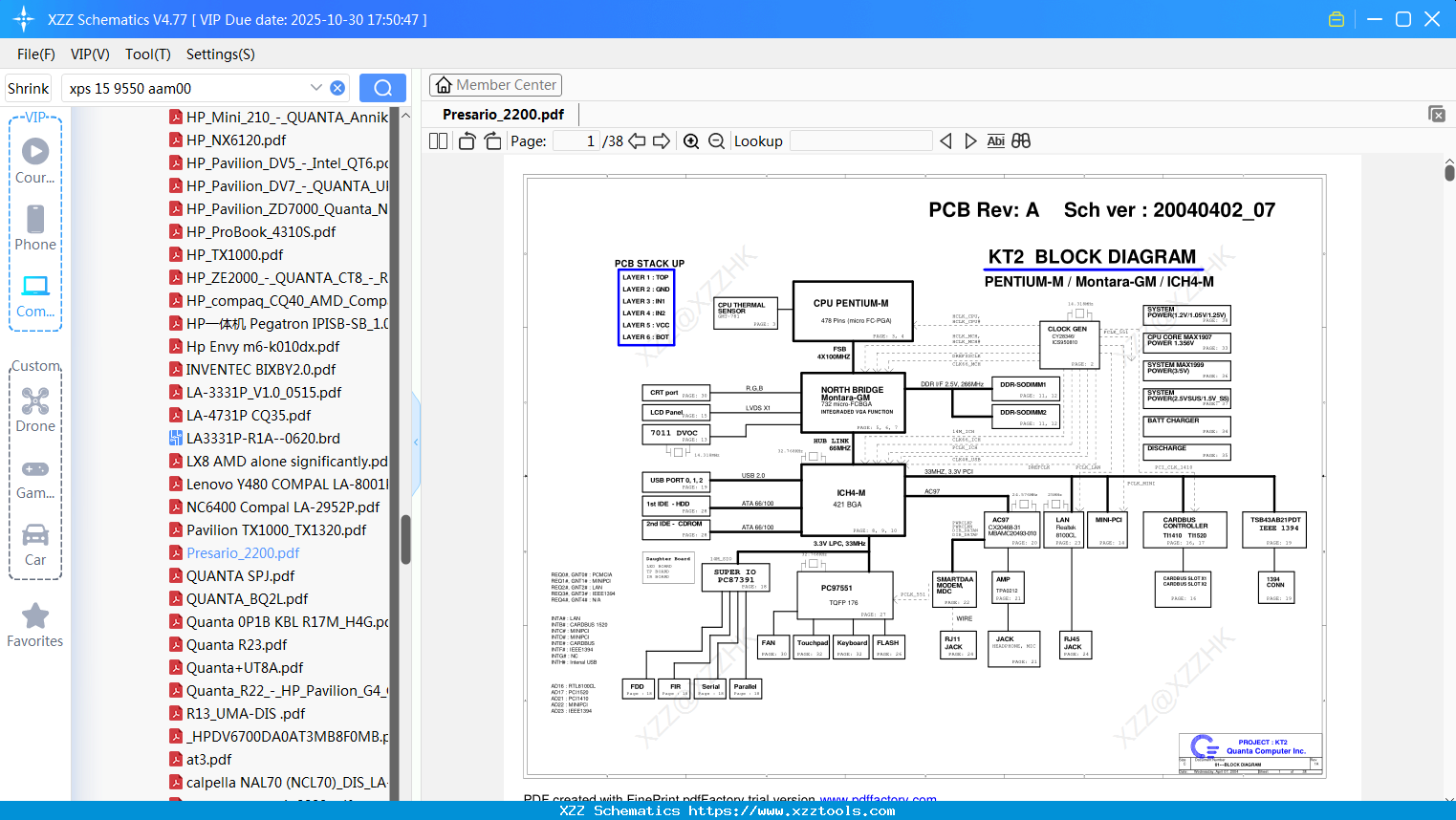Viewport: 1456px width, 820px height.
Task: Zoom out of the schematic
Action: tap(716, 141)
